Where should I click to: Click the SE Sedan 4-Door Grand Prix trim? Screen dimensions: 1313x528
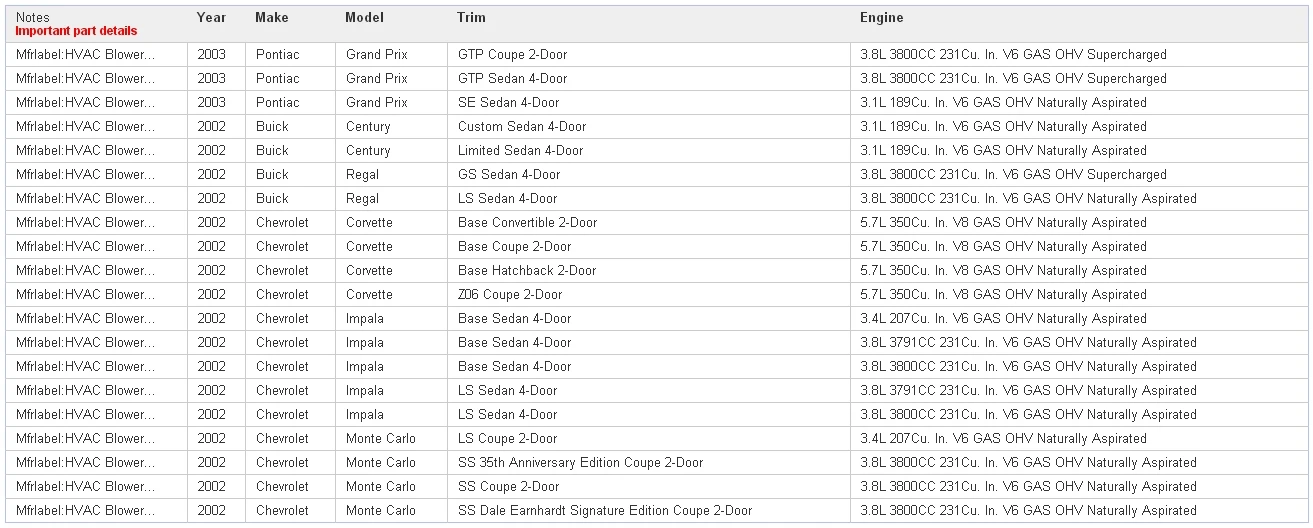pos(508,103)
